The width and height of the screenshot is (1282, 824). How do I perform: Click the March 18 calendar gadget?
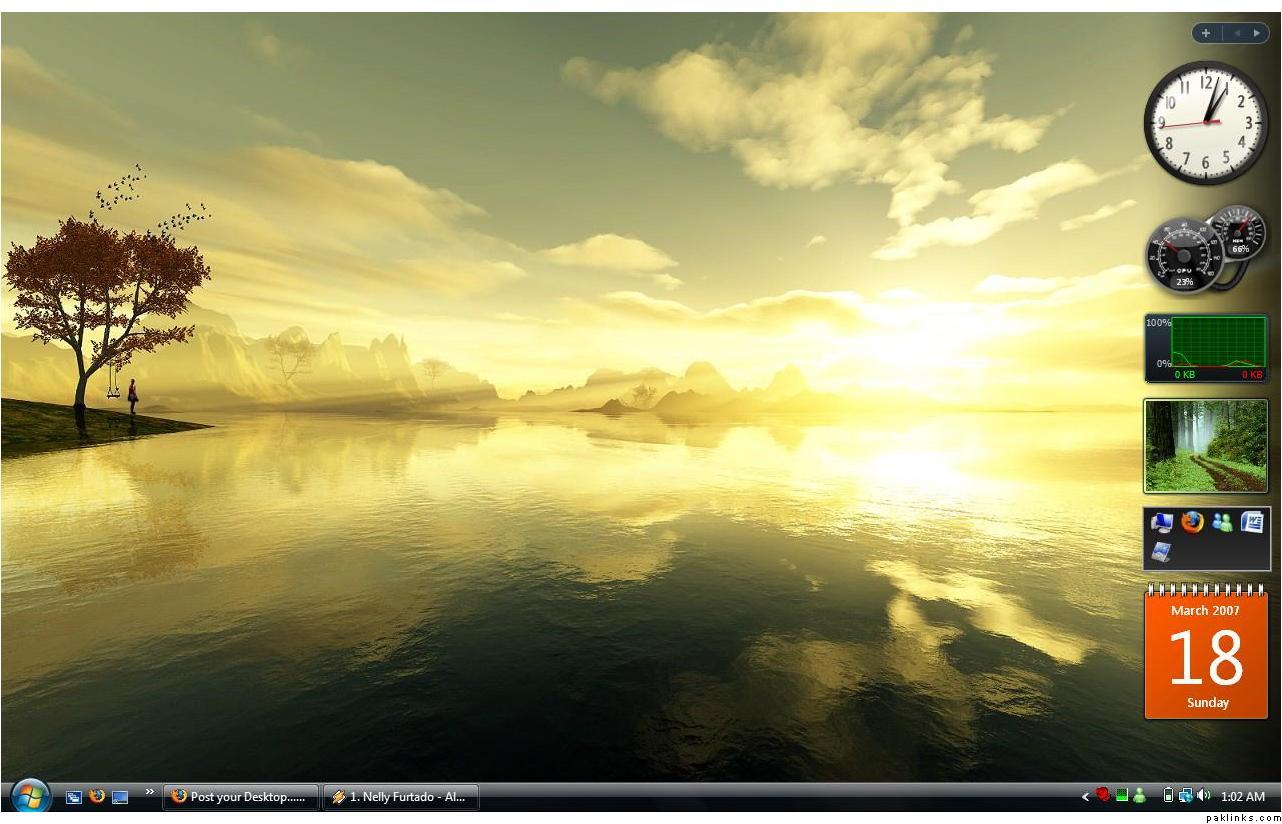1205,655
